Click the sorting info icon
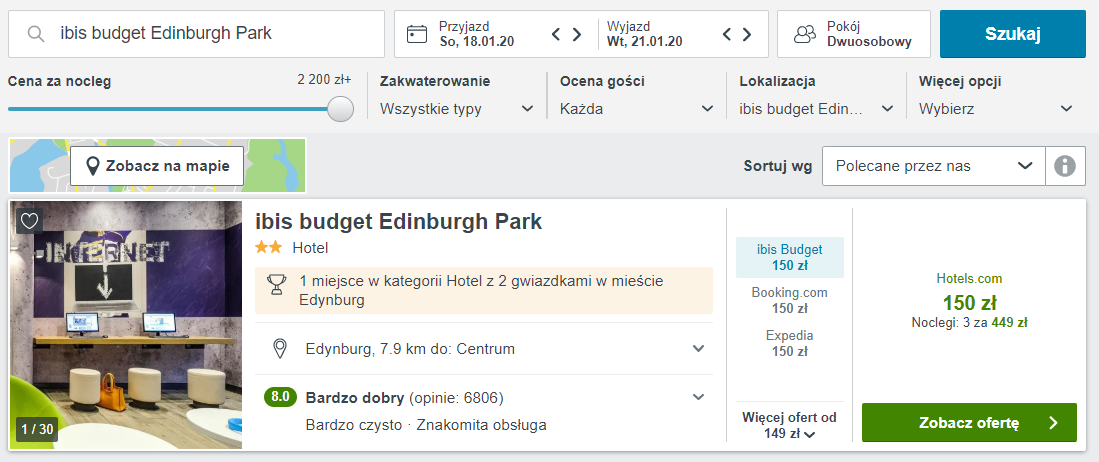This screenshot has height=462, width=1099. [1065, 166]
